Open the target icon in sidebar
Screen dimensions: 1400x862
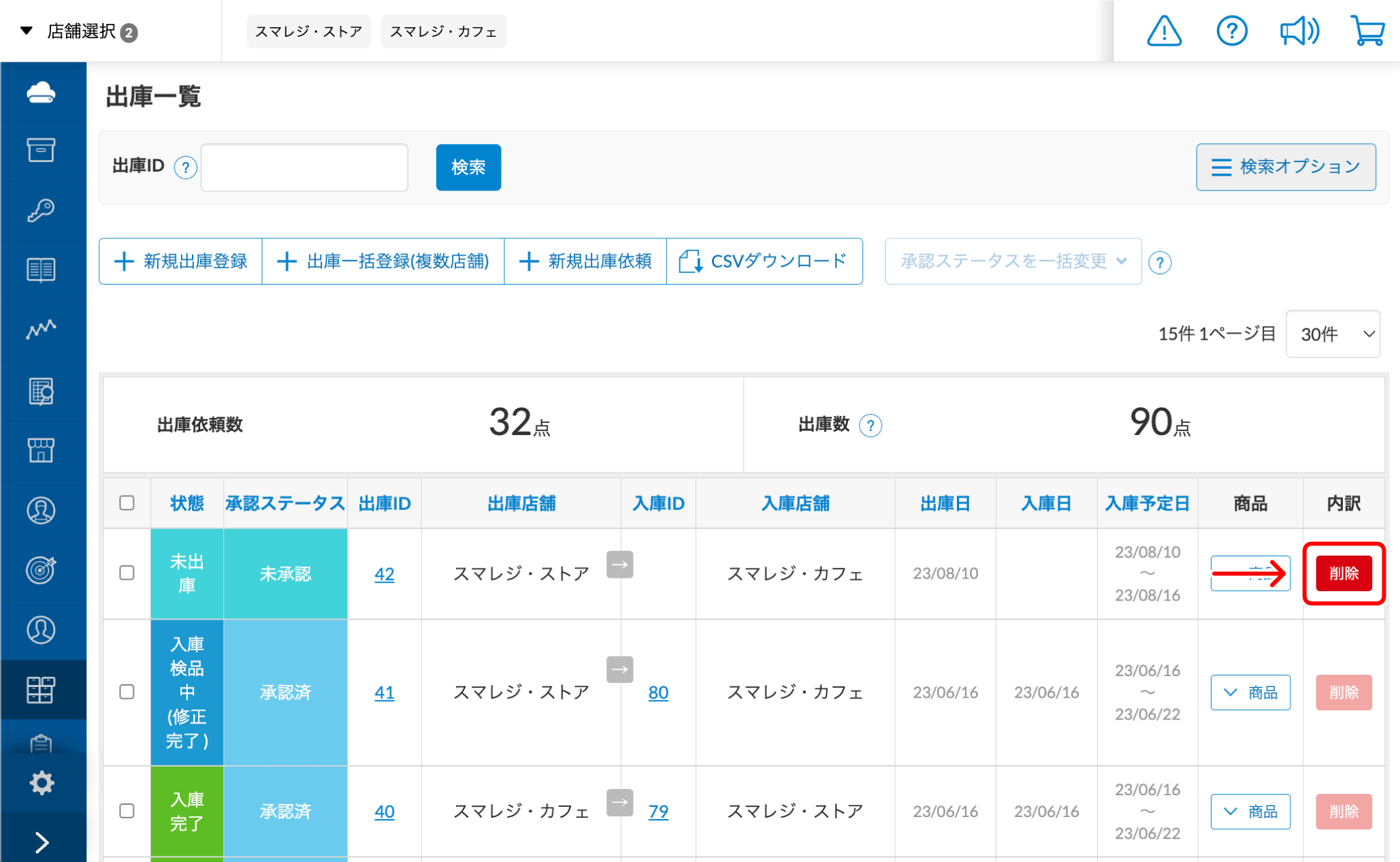tap(41, 570)
